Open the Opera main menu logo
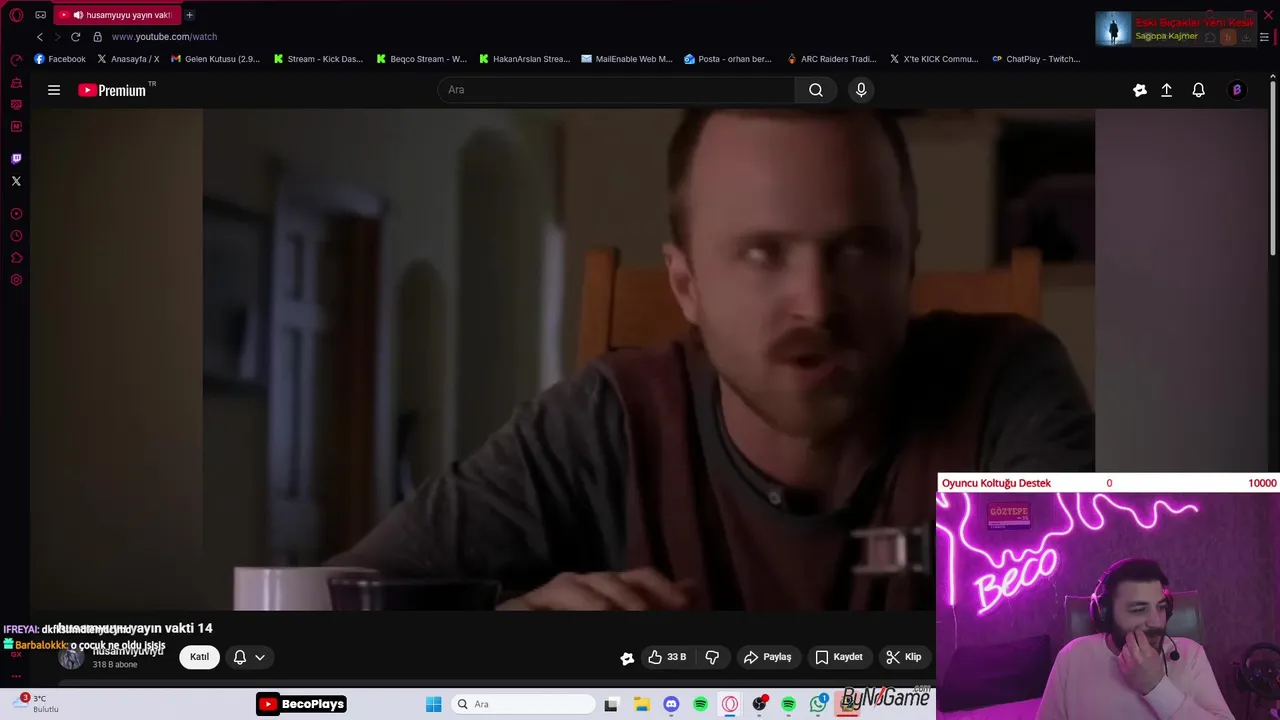 point(16,15)
